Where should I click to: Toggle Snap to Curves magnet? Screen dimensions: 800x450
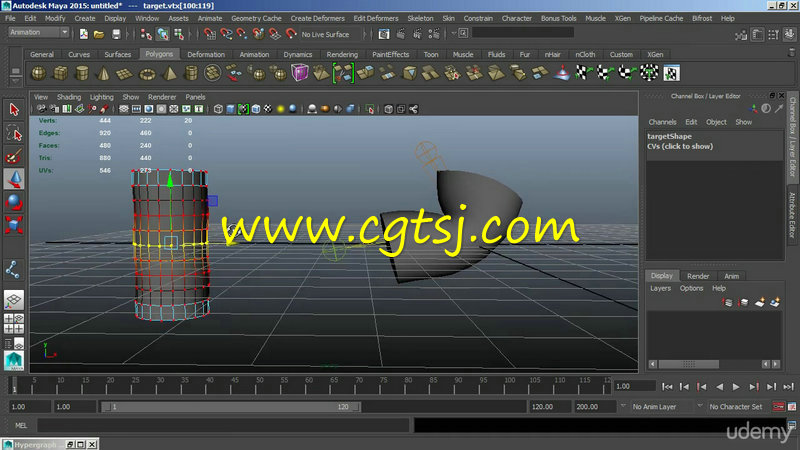click(226, 34)
